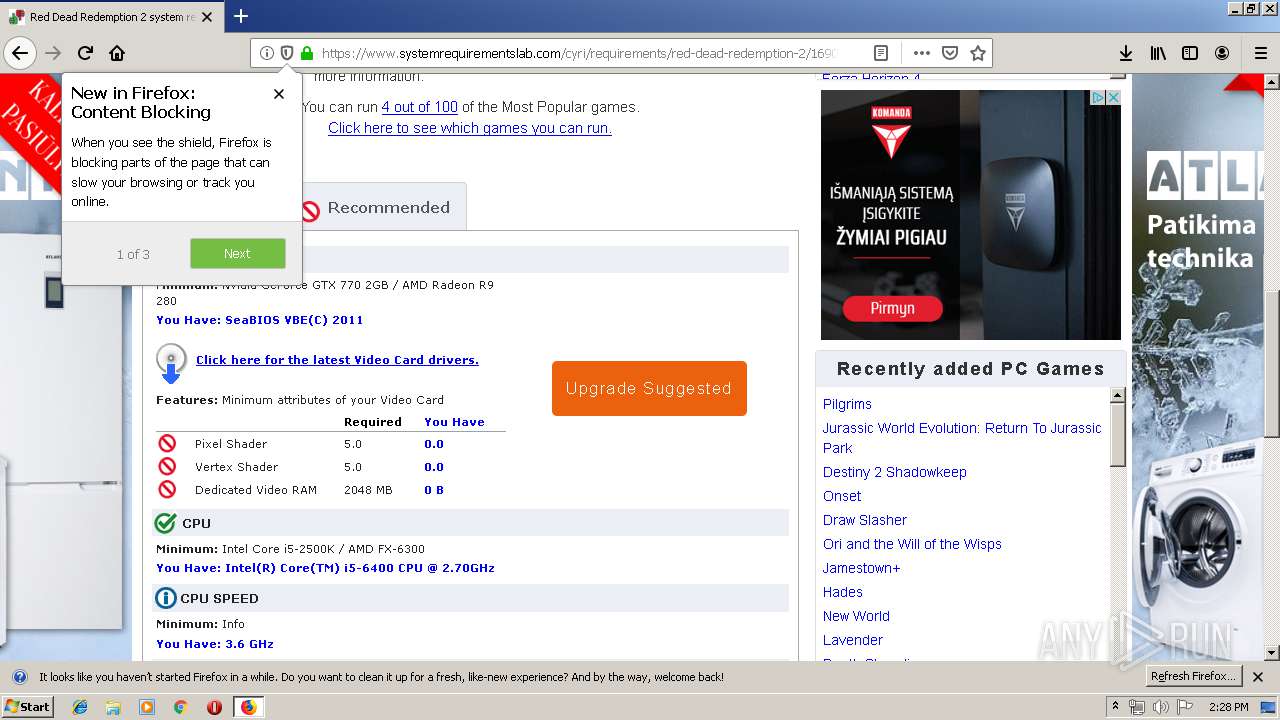Open the Firefox home page icon
This screenshot has width=1280, height=720.
pyautogui.click(x=117, y=53)
